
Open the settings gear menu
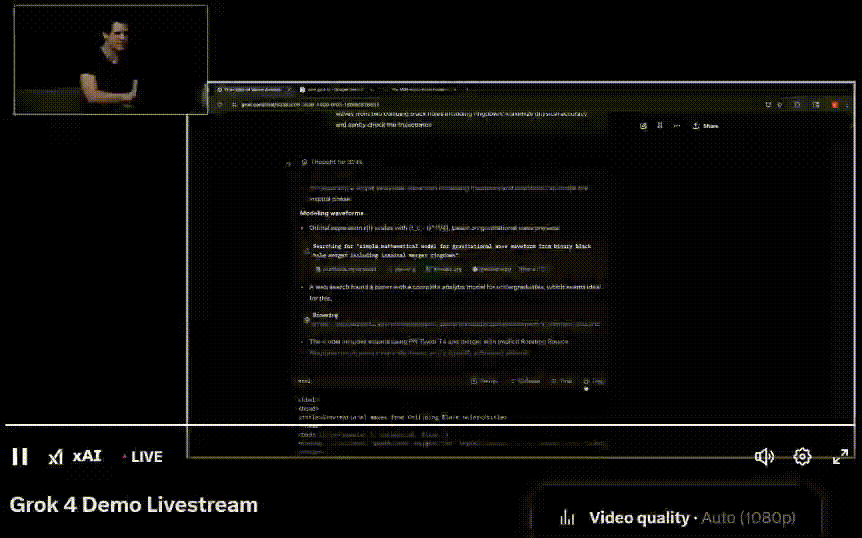tap(802, 457)
